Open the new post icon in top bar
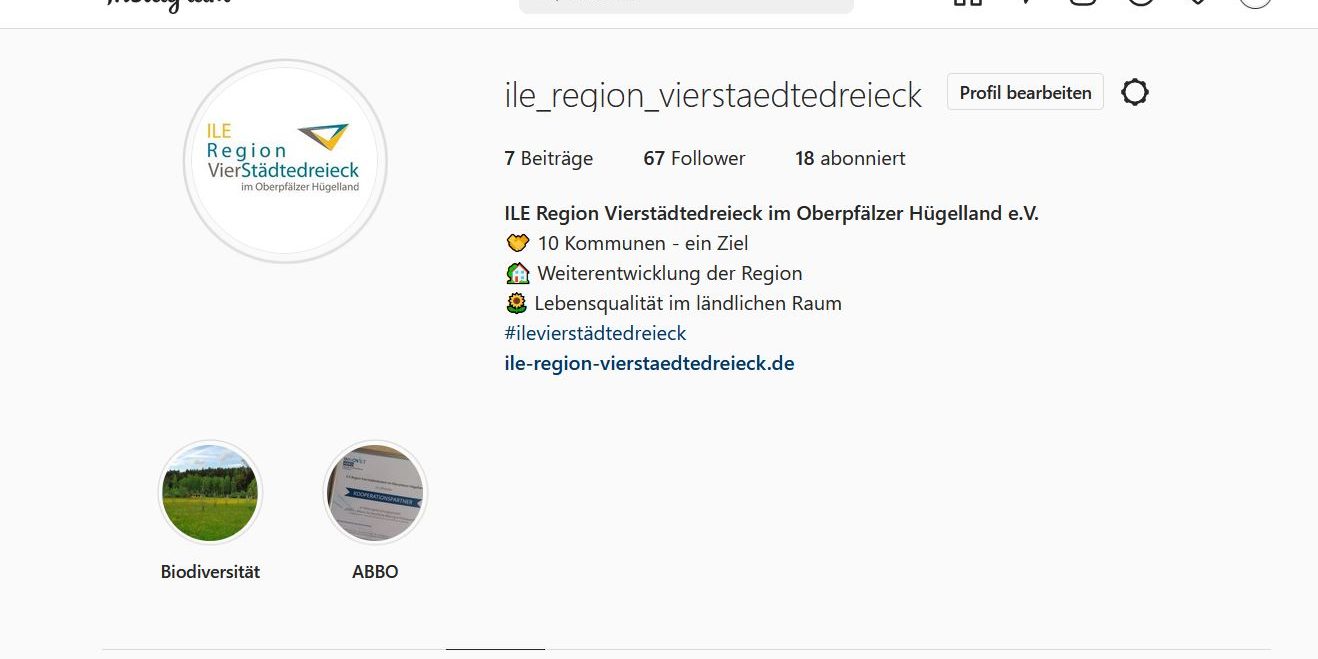Image resolution: width=1318 pixels, height=659 pixels. [1083, 2]
